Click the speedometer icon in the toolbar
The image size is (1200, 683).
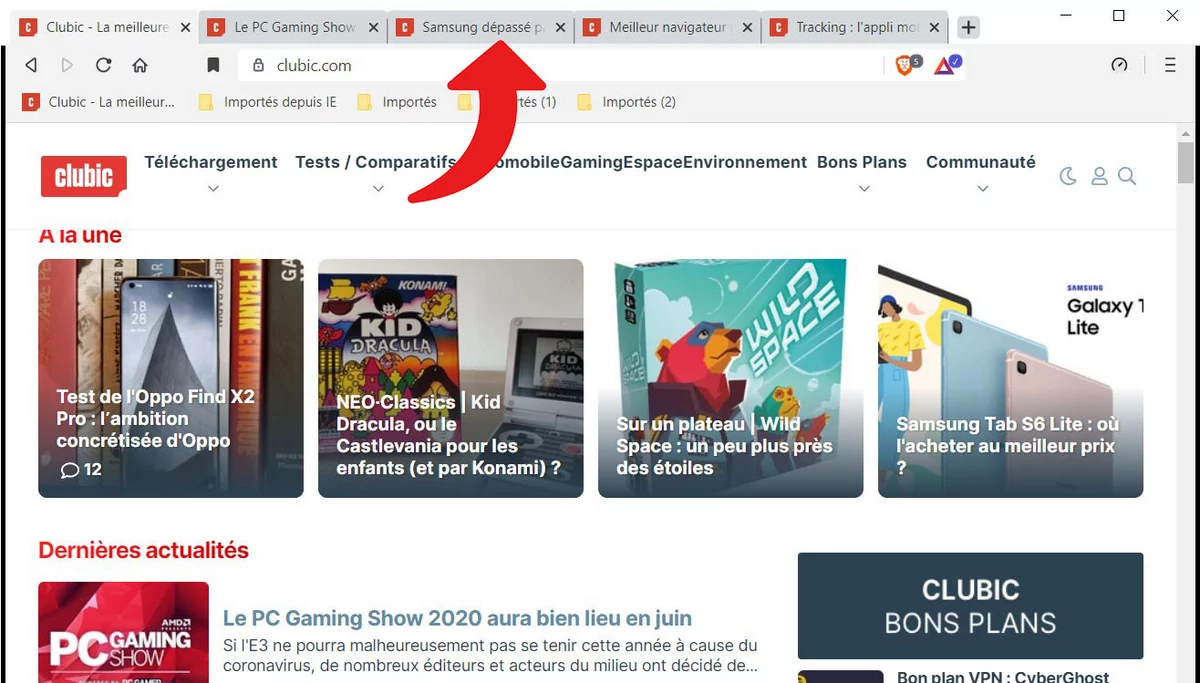(1119, 65)
